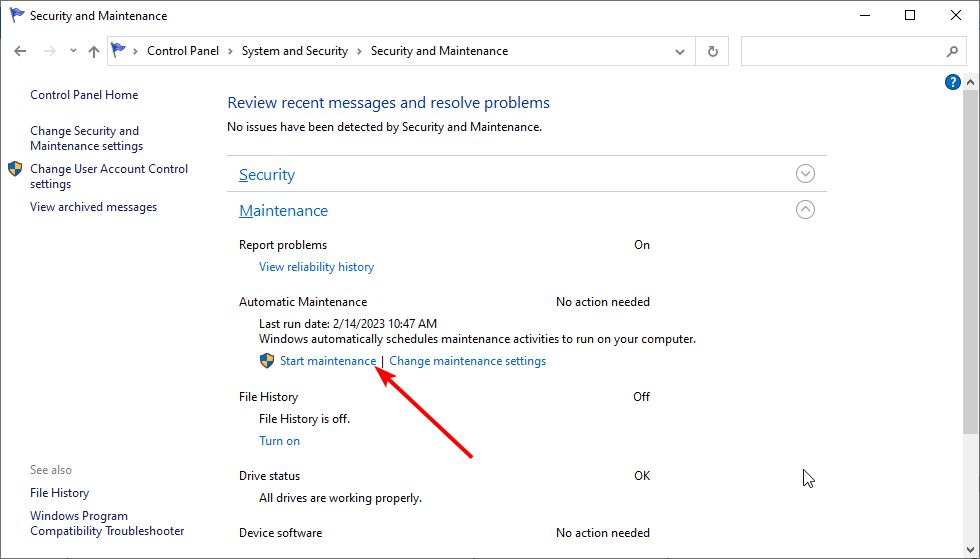Open Change maintenance settings link
The width and height of the screenshot is (980, 559).
(x=468, y=361)
